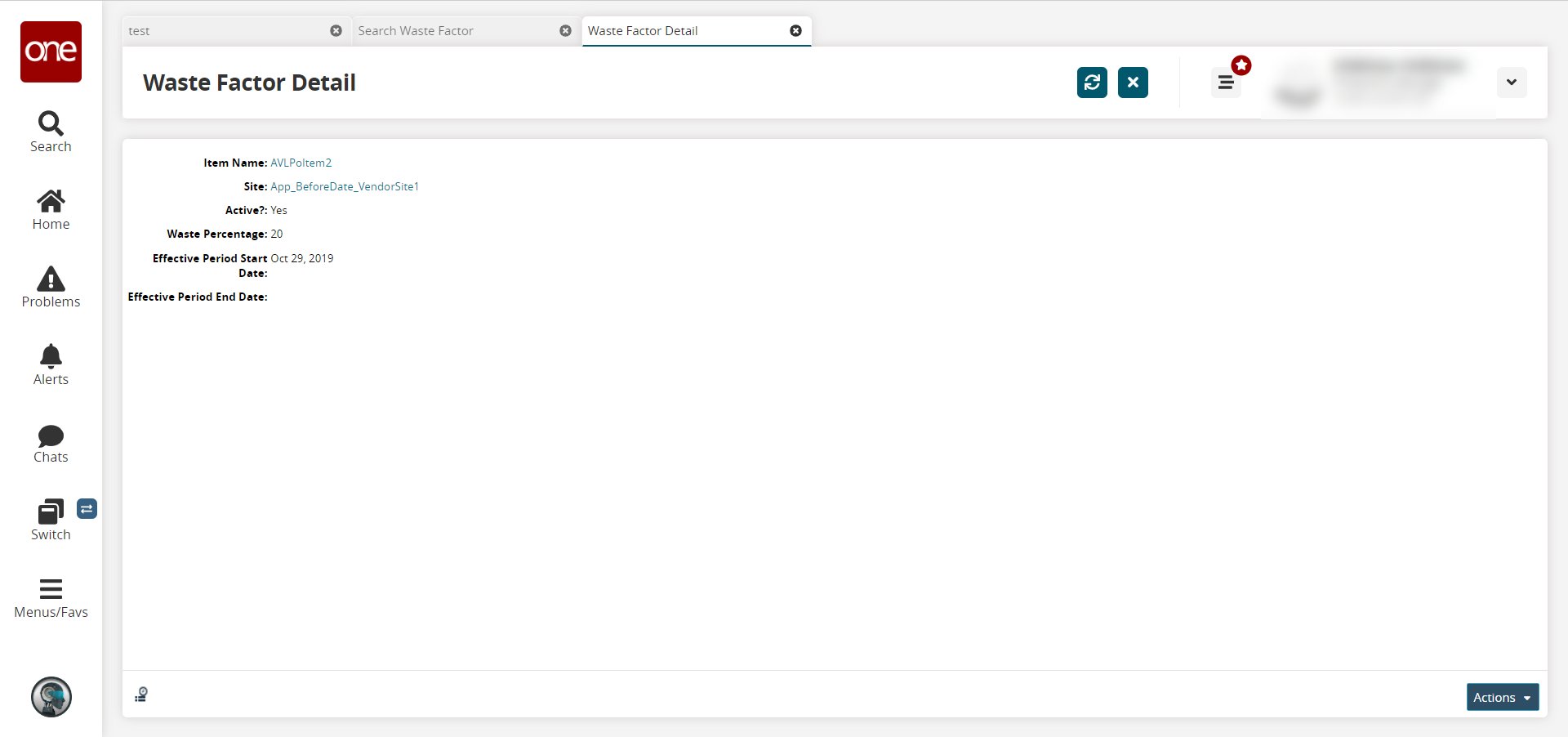Click the blurred user profile area
Screen dimensions: 1568x737
(1379, 83)
